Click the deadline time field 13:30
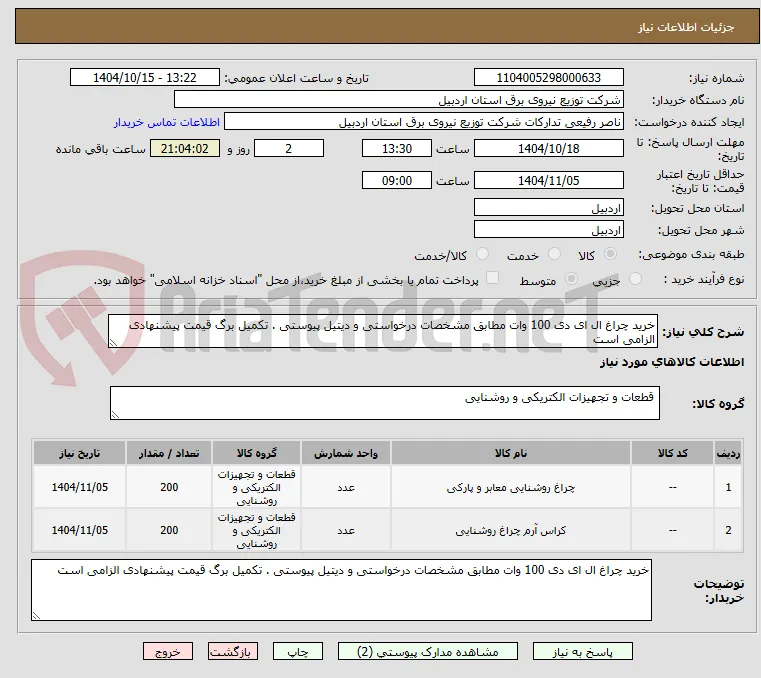This screenshot has width=761, height=678. (397, 149)
